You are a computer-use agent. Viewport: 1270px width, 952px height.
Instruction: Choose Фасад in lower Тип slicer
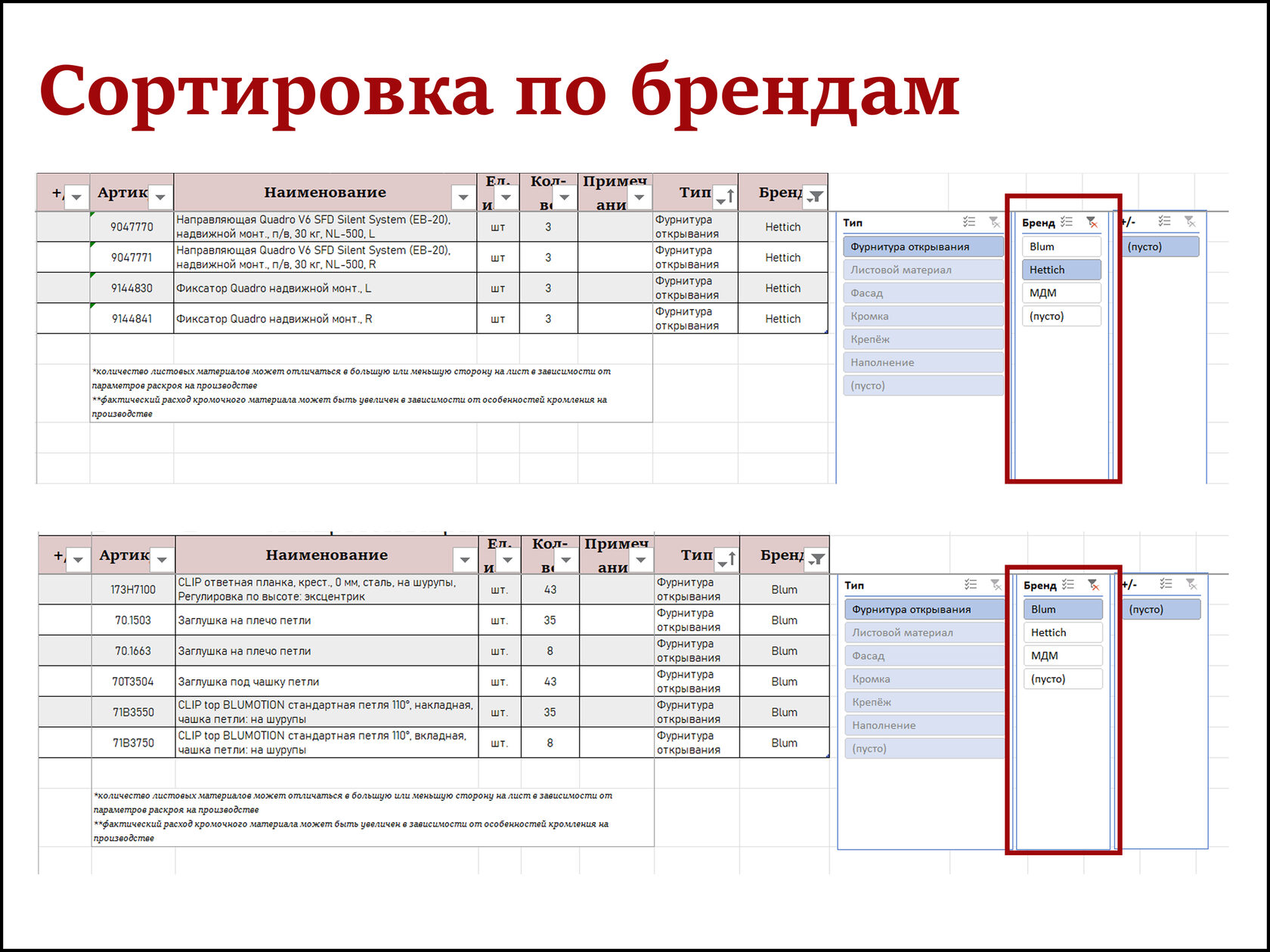925,656
